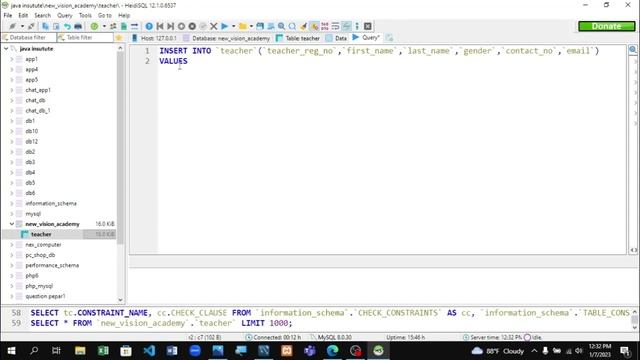Click the Windows Start button

pos(11,351)
